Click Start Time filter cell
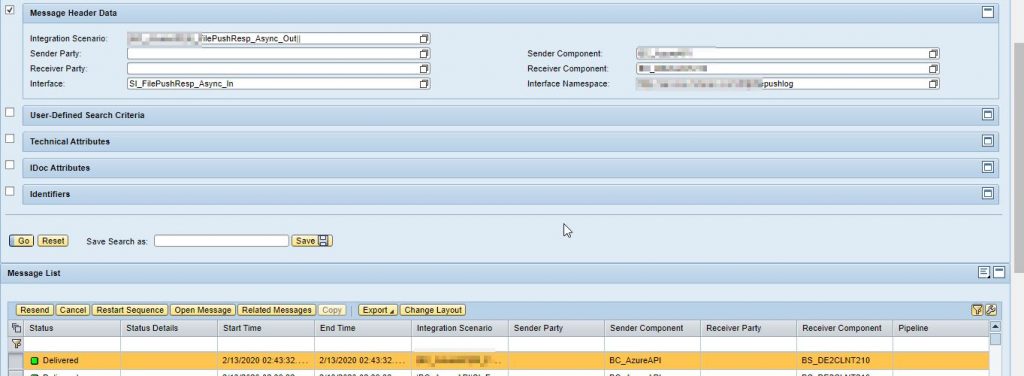The width and height of the screenshot is (1024, 376). coord(266,344)
